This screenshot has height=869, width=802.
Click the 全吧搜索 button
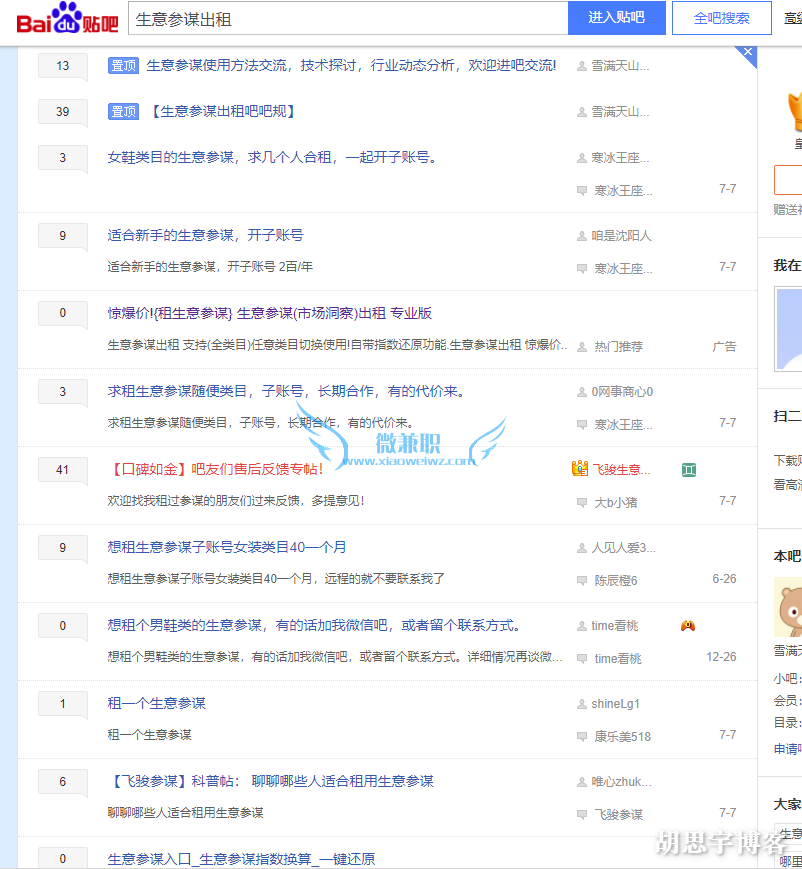(721, 18)
